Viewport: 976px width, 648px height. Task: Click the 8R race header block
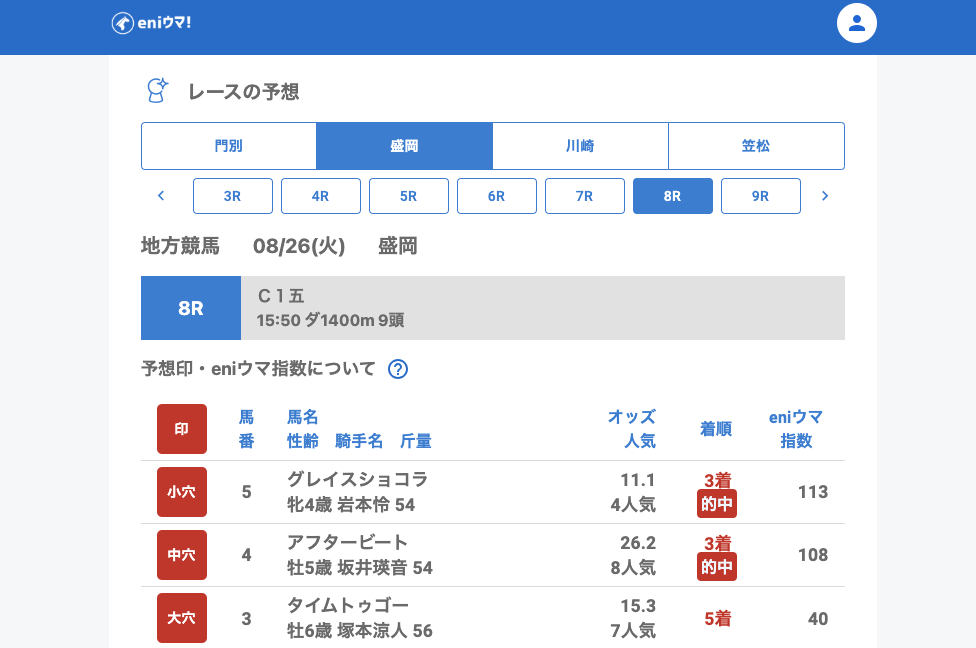(x=191, y=308)
